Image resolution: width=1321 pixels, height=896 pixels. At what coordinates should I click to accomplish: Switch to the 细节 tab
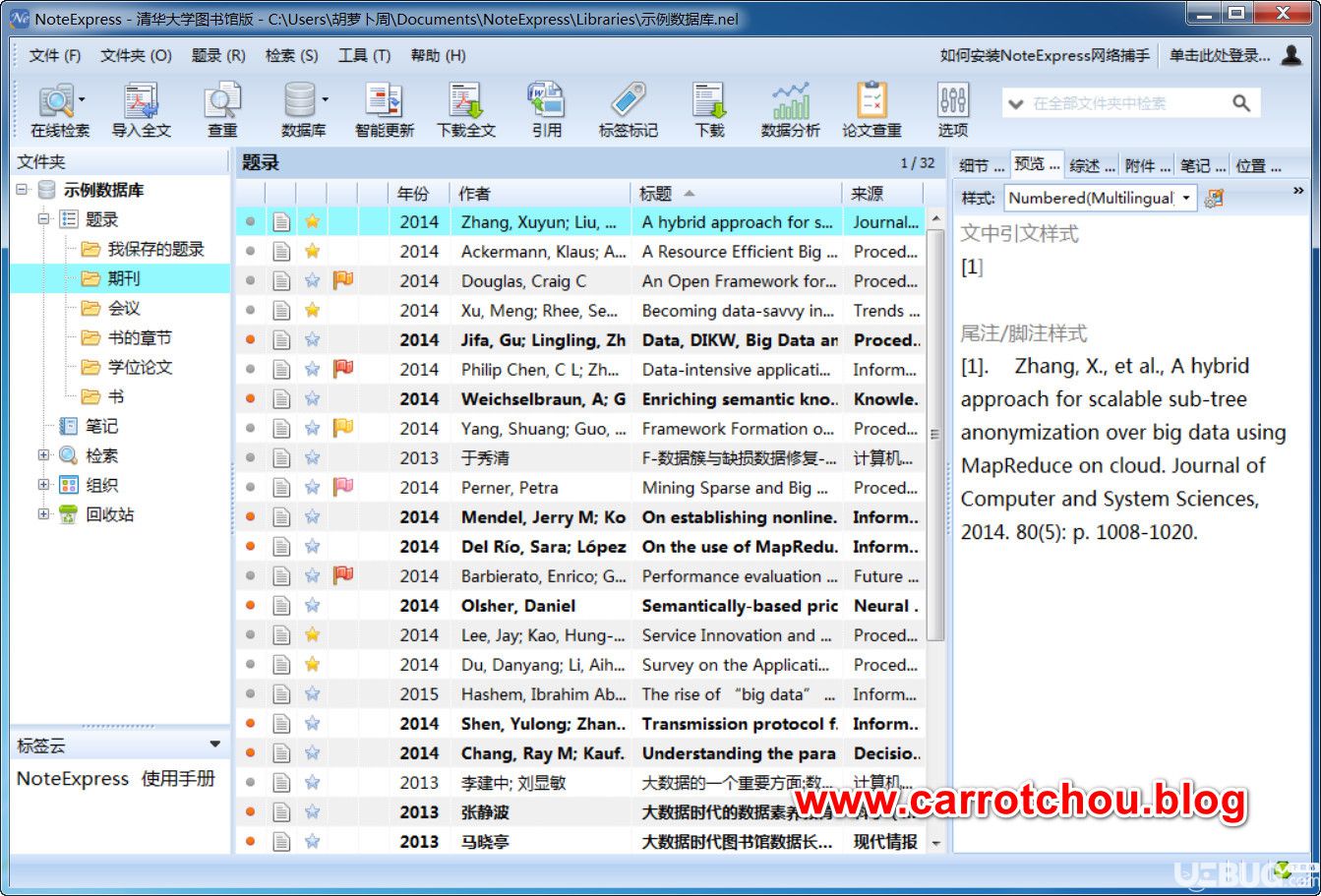click(982, 165)
